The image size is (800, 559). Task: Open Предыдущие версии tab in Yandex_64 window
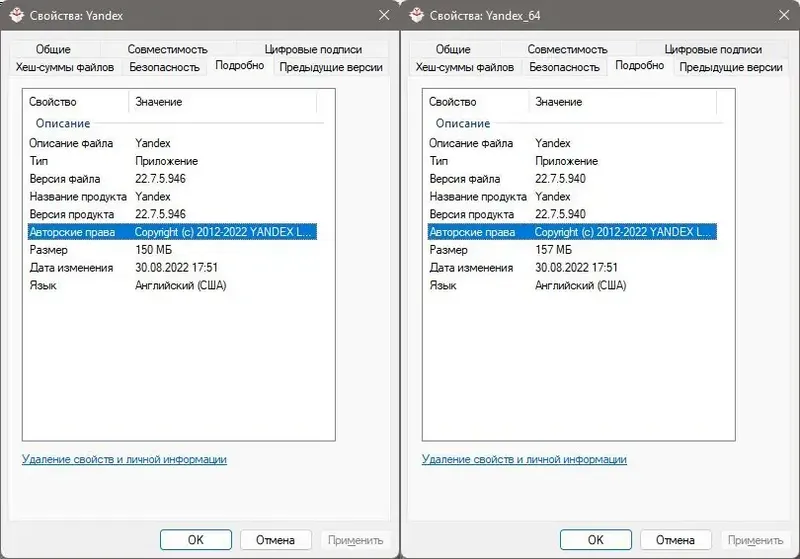click(731, 67)
